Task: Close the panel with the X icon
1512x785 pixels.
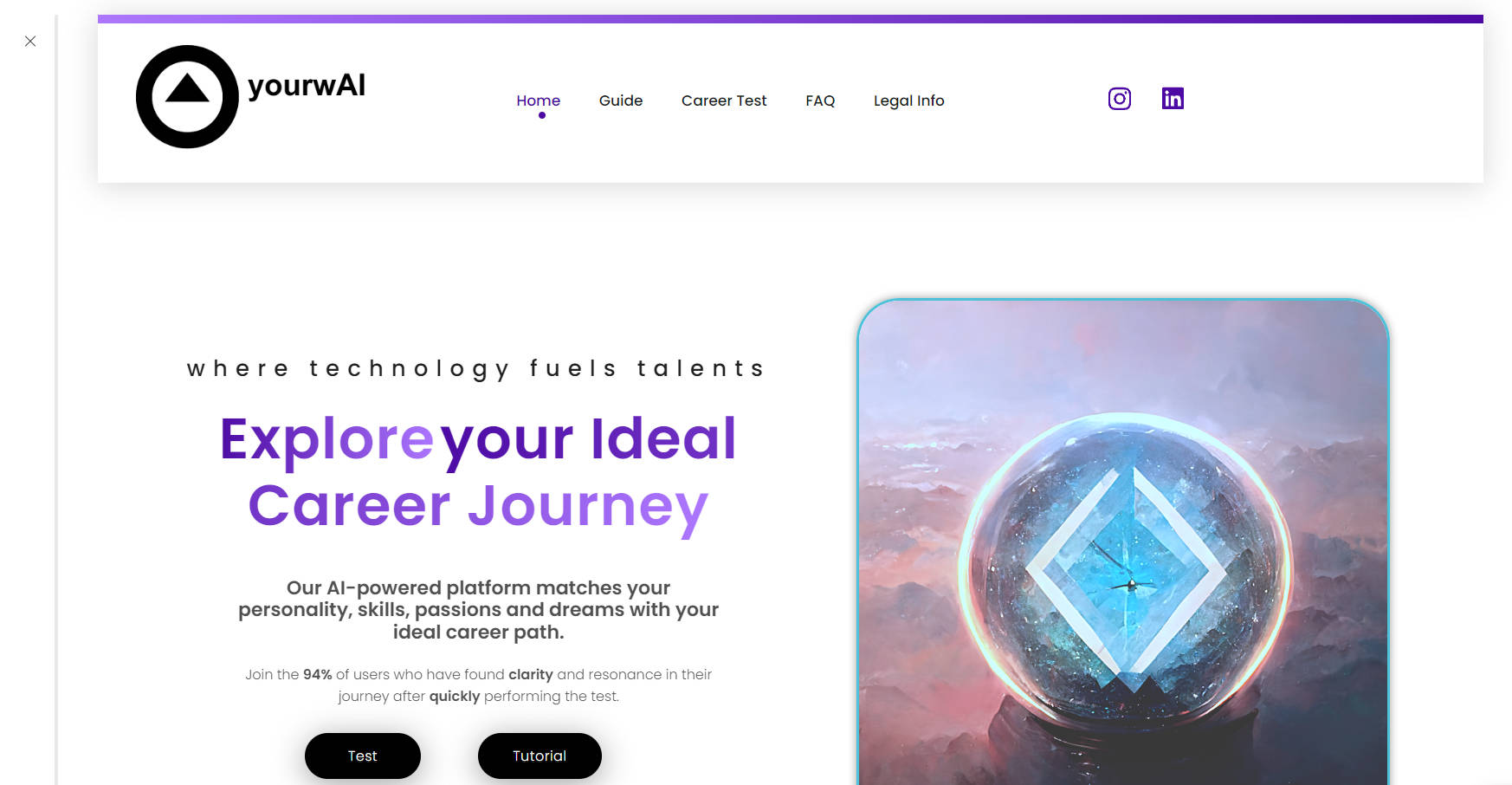Action: point(30,41)
